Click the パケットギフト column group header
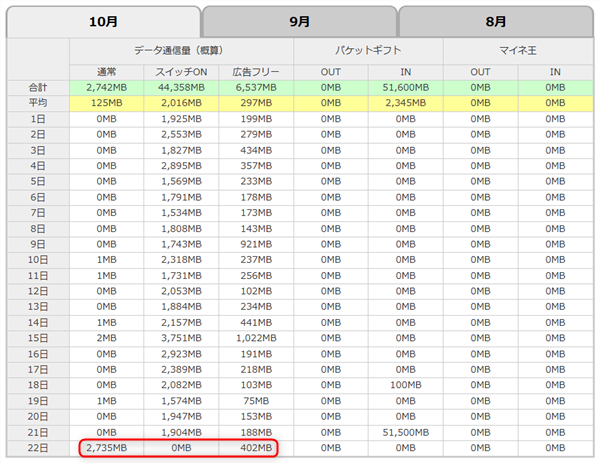Image resolution: width=600 pixels, height=463 pixels. (368, 50)
